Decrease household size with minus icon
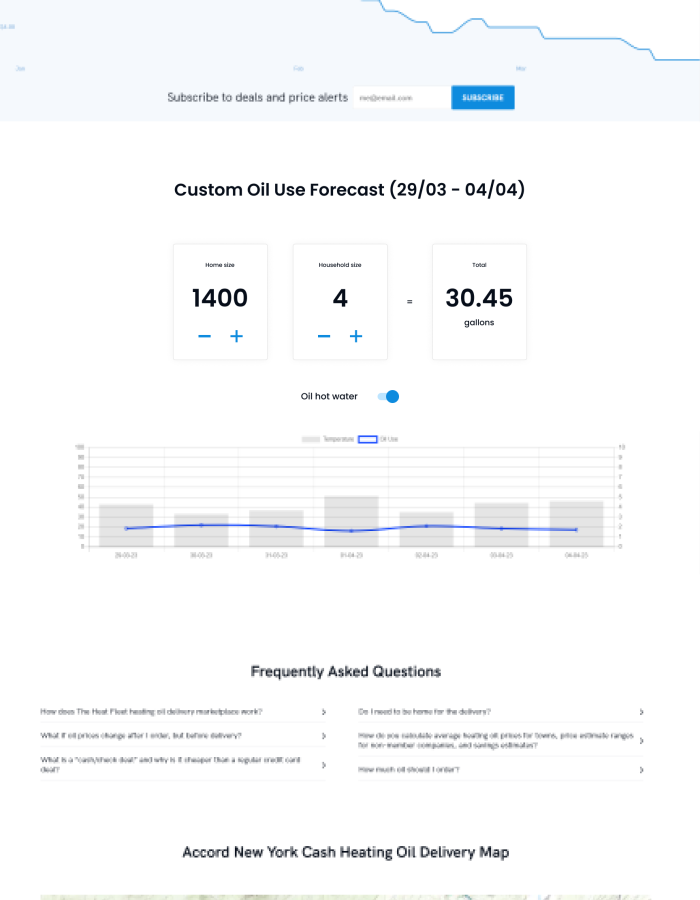 click(324, 337)
